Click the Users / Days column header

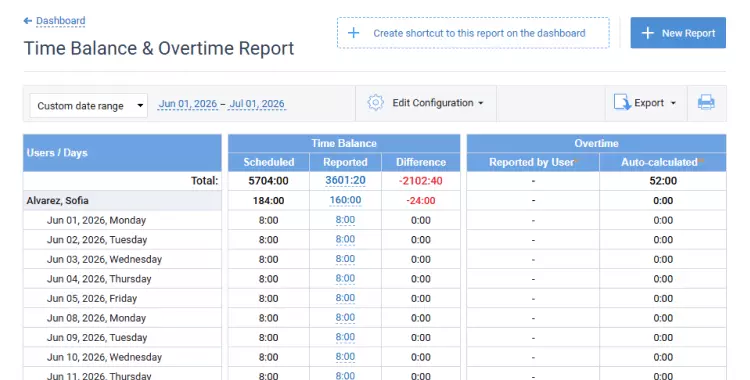[122, 153]
